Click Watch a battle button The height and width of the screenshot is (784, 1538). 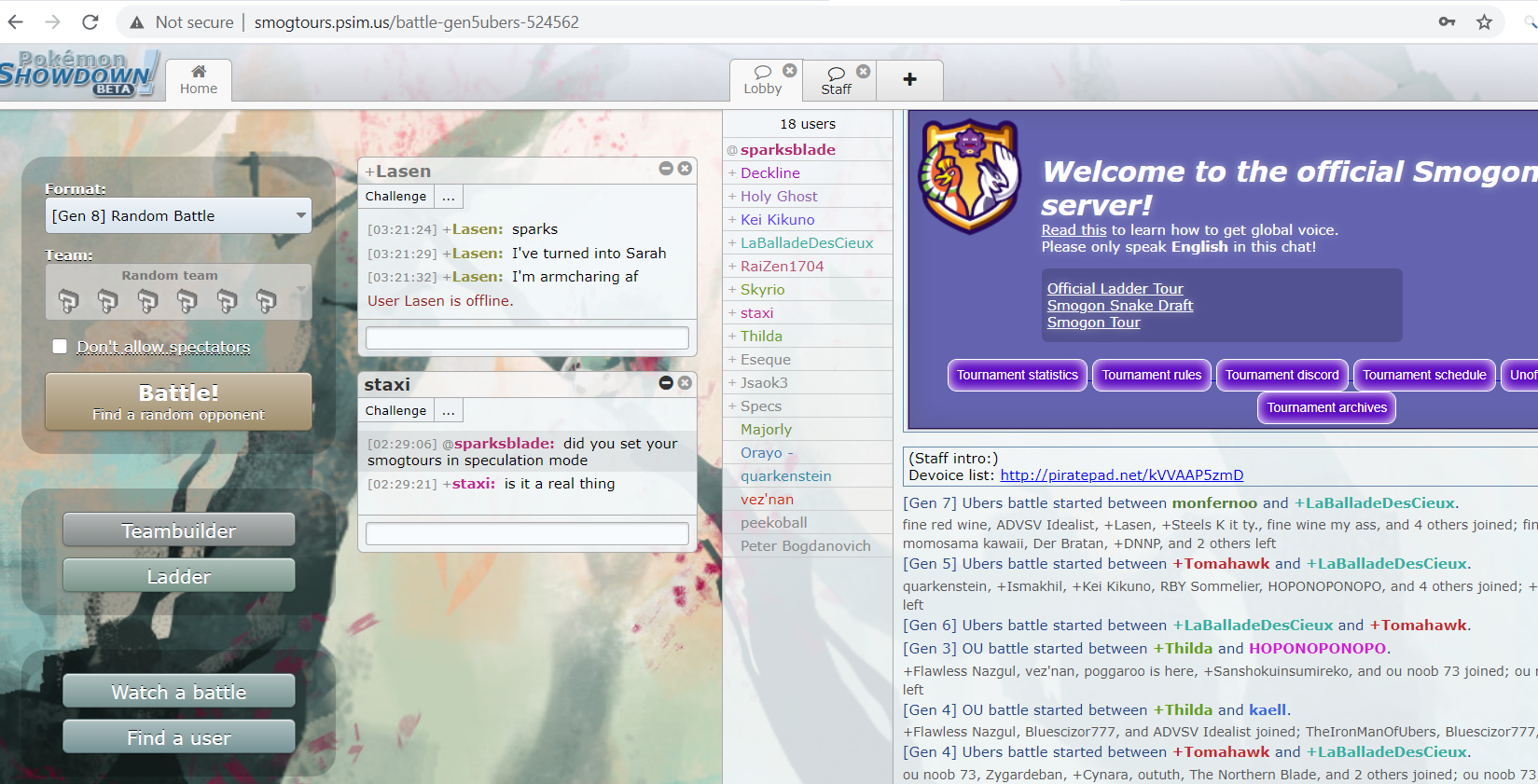(x=178, y=692)
